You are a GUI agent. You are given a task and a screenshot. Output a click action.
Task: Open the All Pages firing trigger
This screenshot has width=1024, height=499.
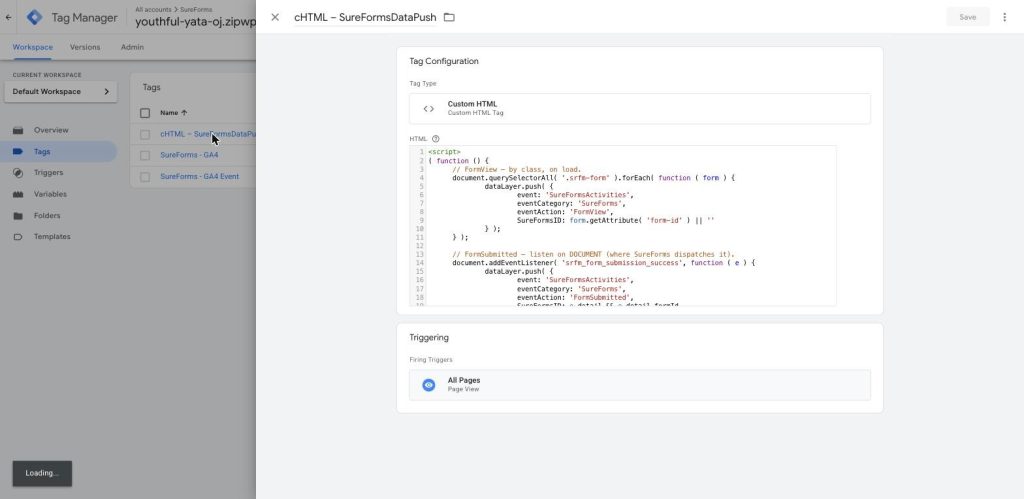pyautogui.click(x=639, y=385)
